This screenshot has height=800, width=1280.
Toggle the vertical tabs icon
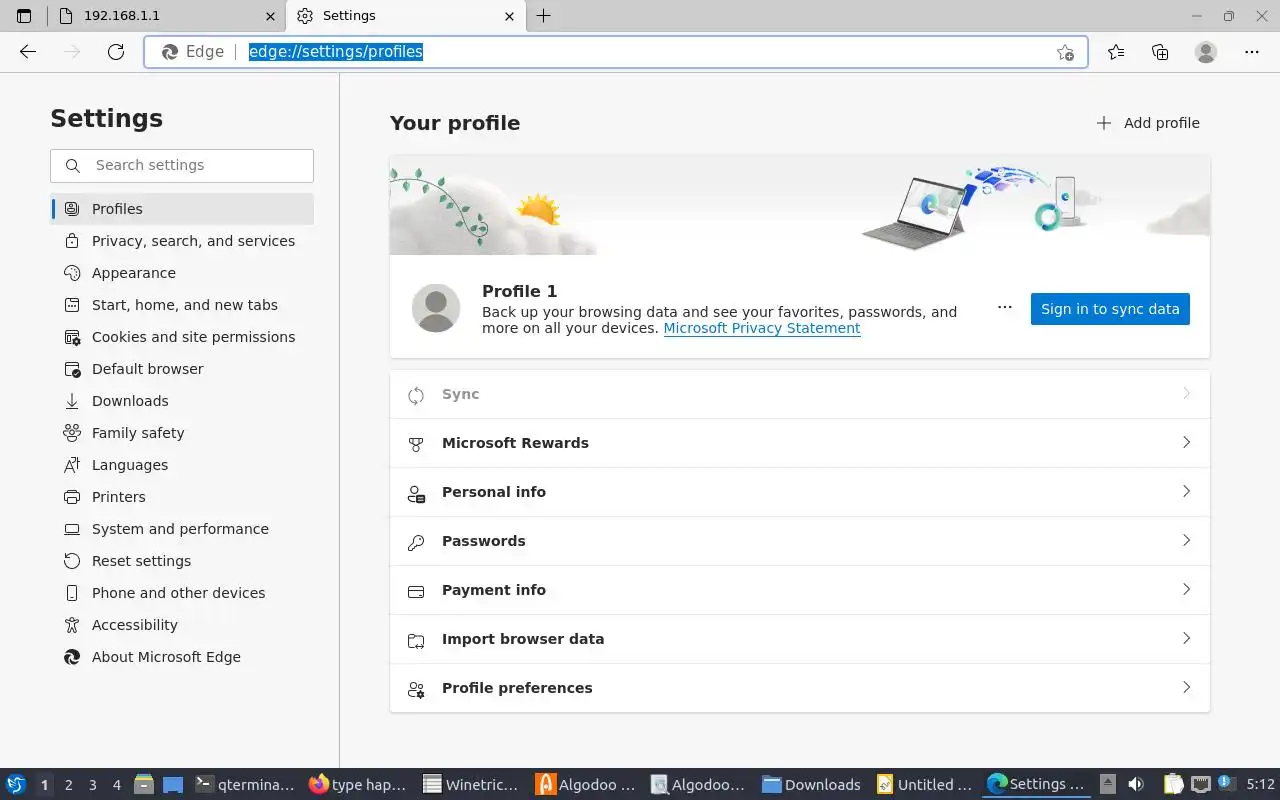[x=24, y=16]
